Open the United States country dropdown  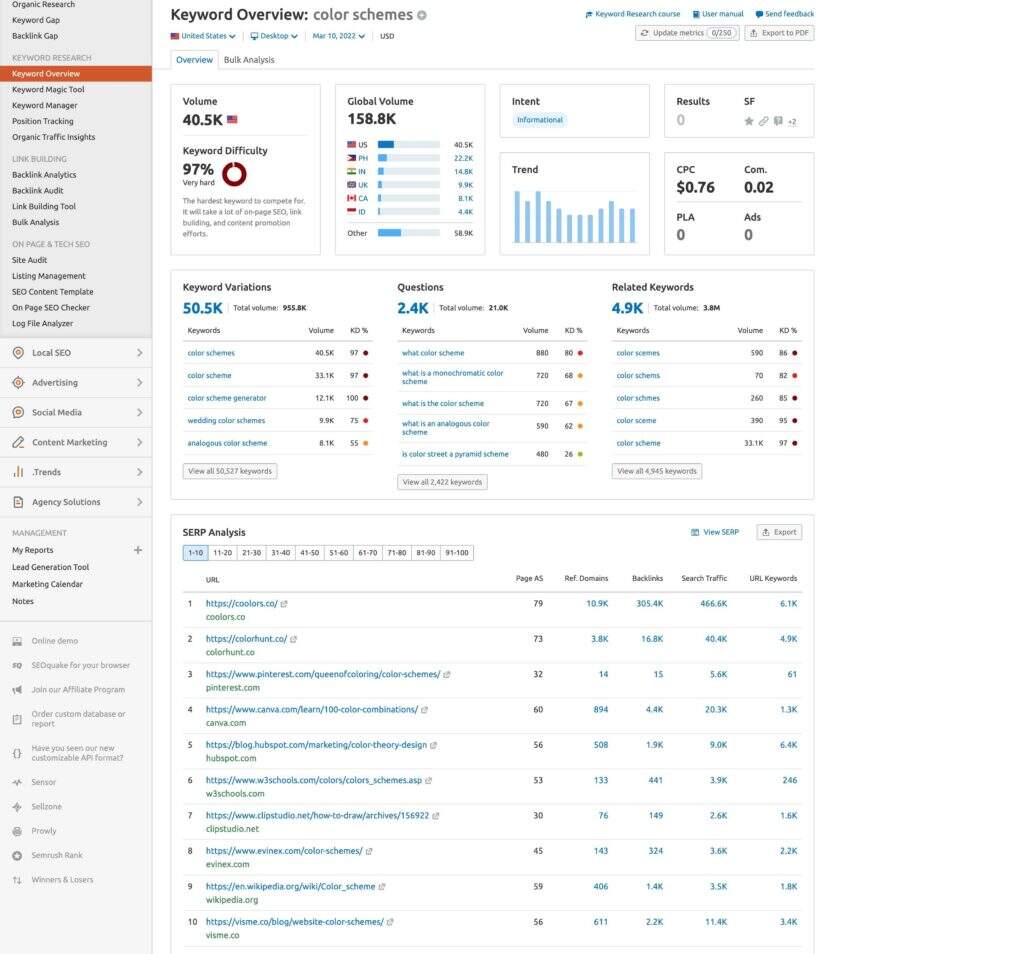click(203, 36)
